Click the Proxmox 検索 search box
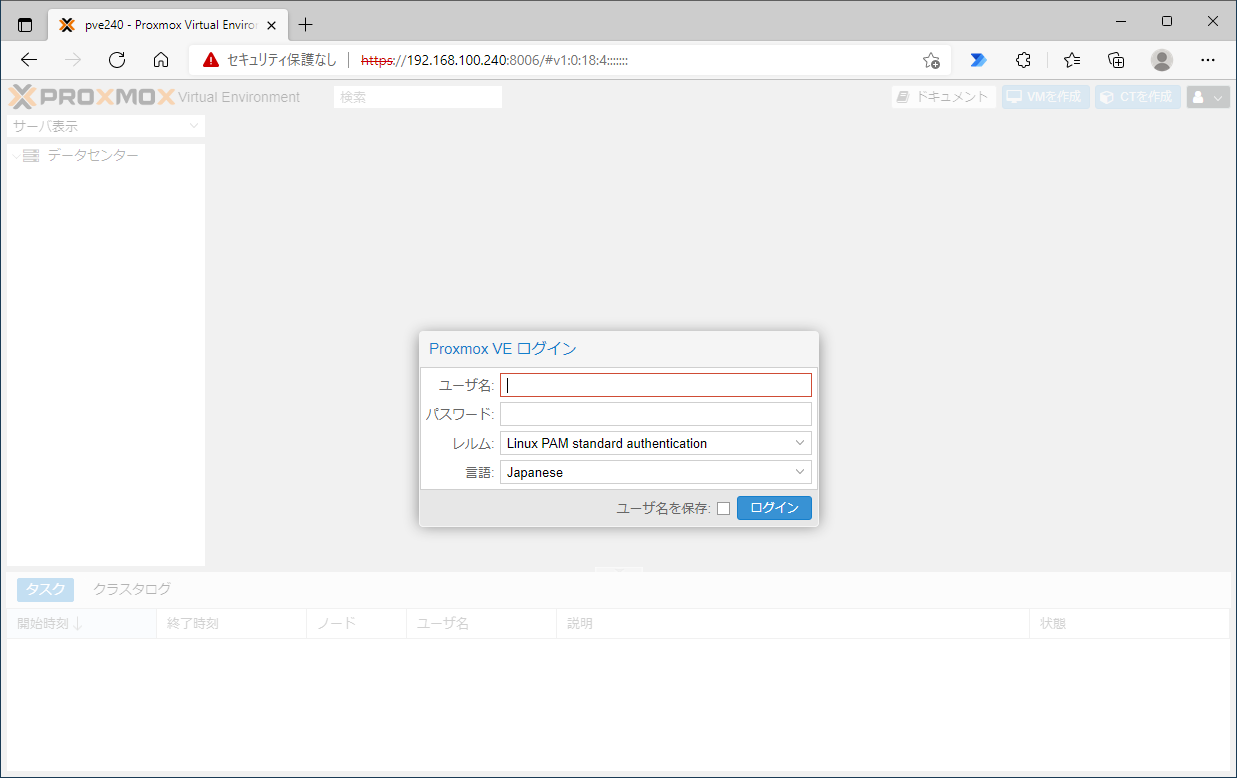This screenshot has width=1237, height=778. click(x=418, y=97)
